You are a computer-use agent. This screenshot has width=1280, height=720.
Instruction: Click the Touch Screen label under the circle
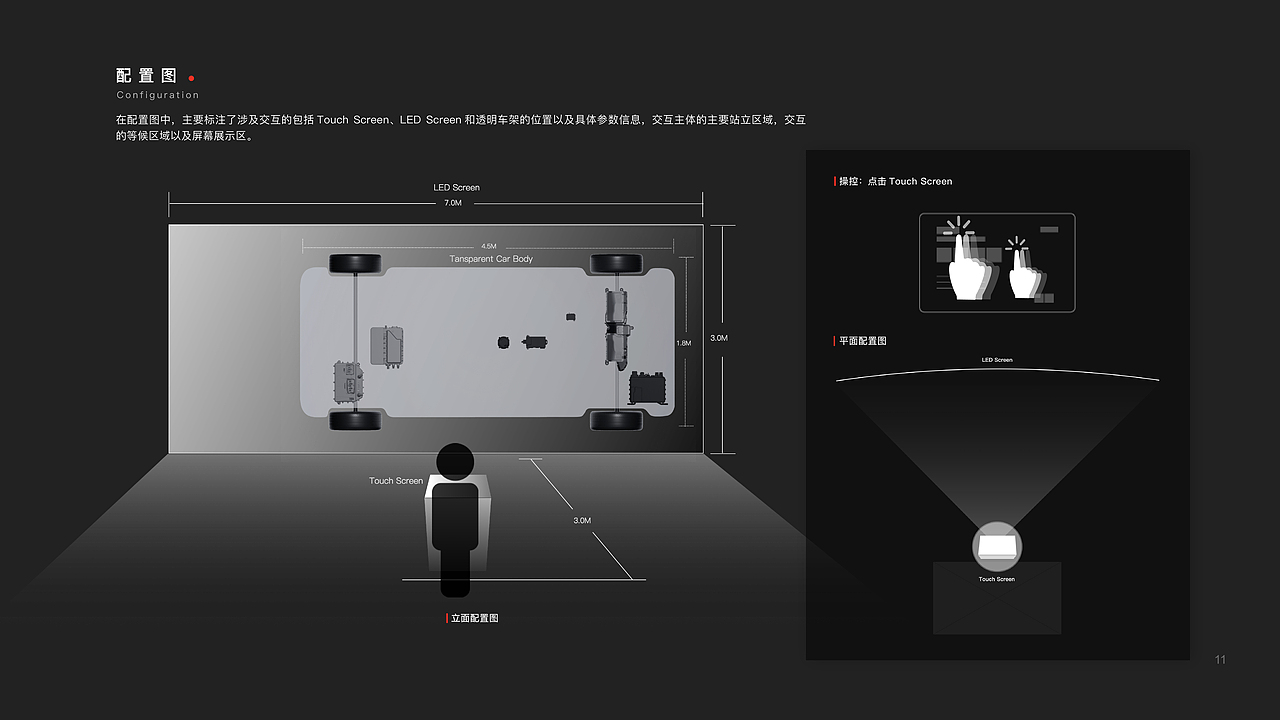tap(997, 579)
